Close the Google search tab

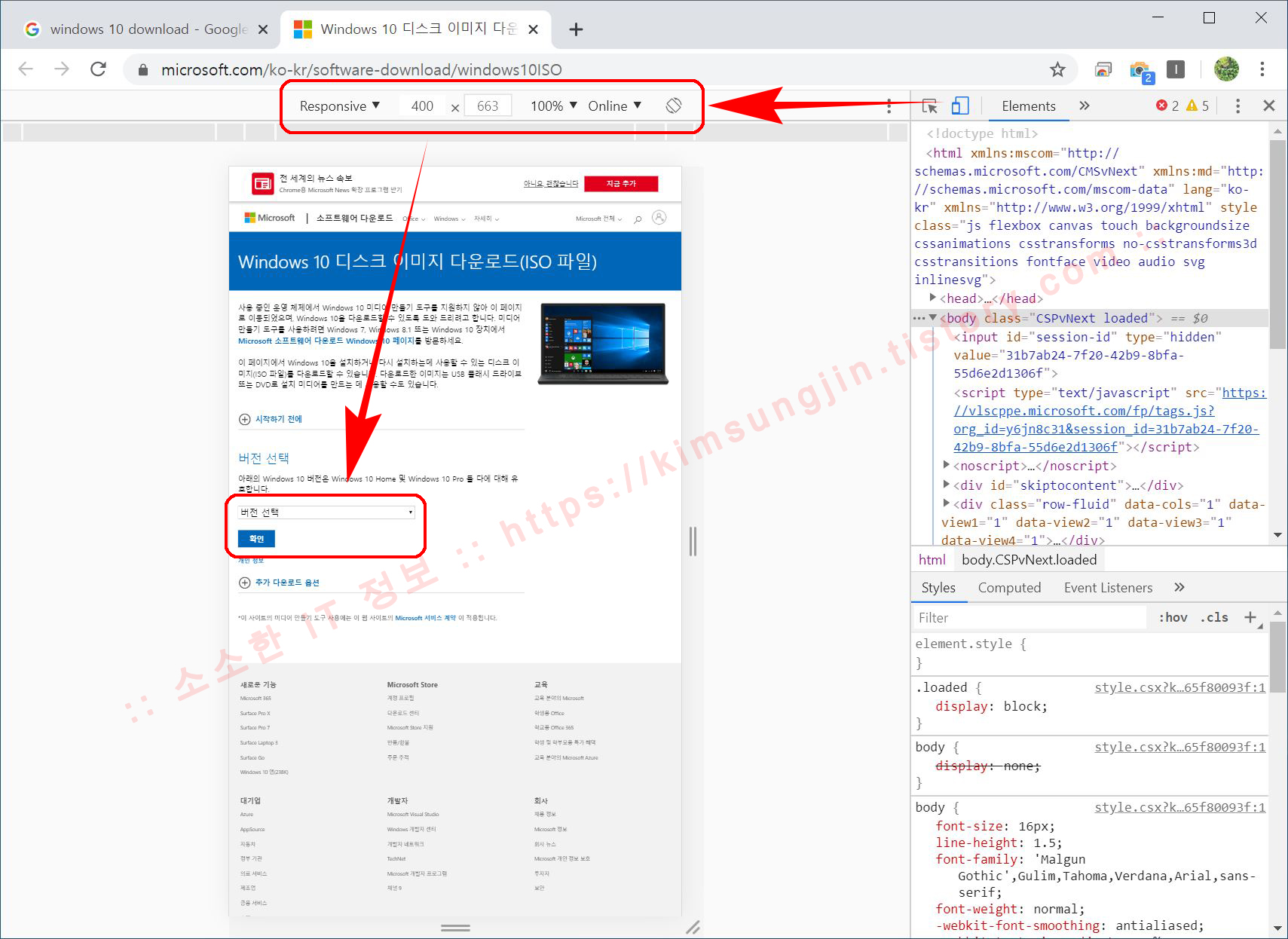click(x=263, y=29)
